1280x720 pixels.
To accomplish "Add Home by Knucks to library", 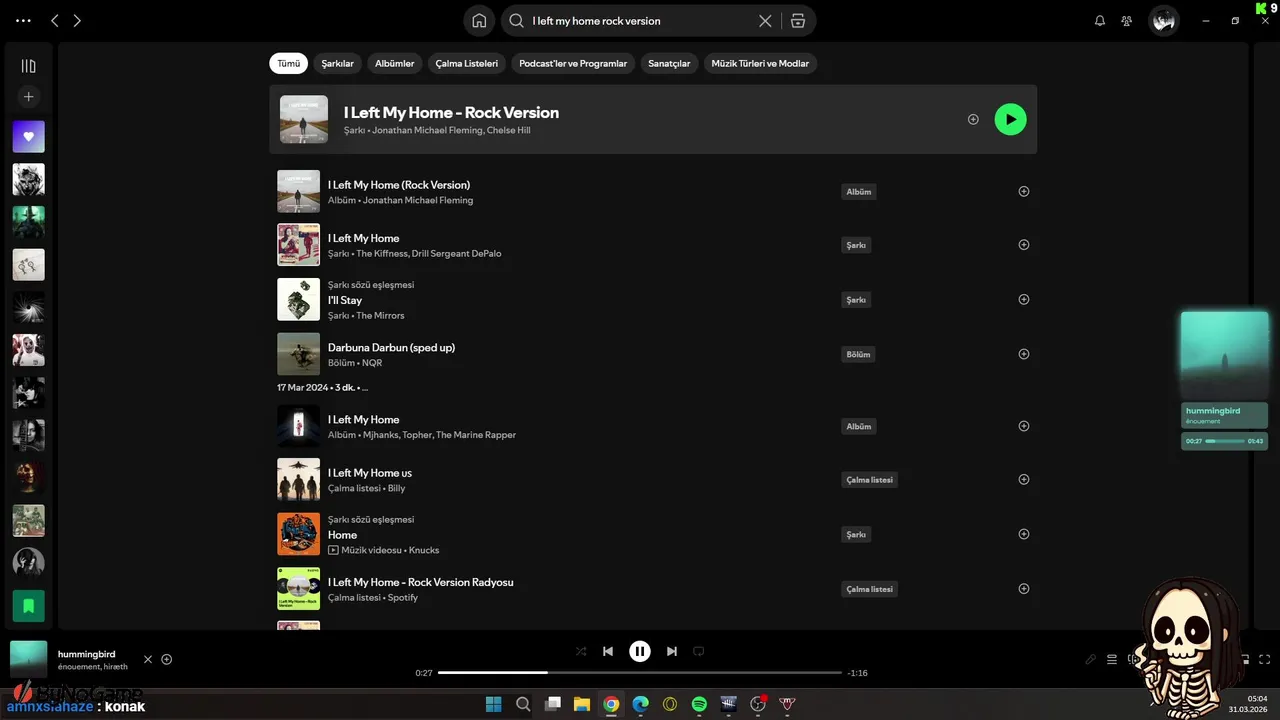I will click(x=1023, y=534).
